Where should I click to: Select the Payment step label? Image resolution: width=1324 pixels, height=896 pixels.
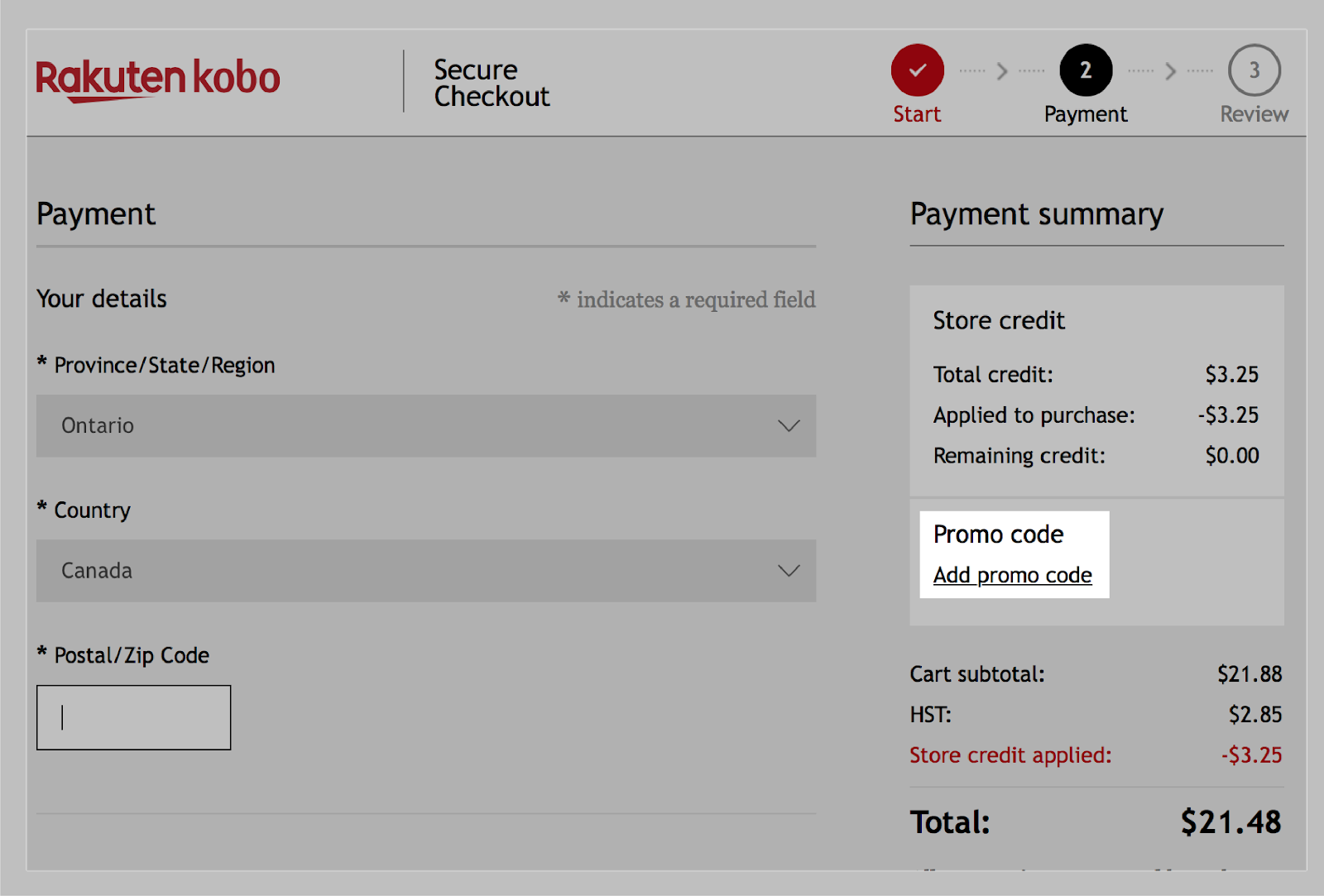pyautogui.click(x=1086, y=114)
